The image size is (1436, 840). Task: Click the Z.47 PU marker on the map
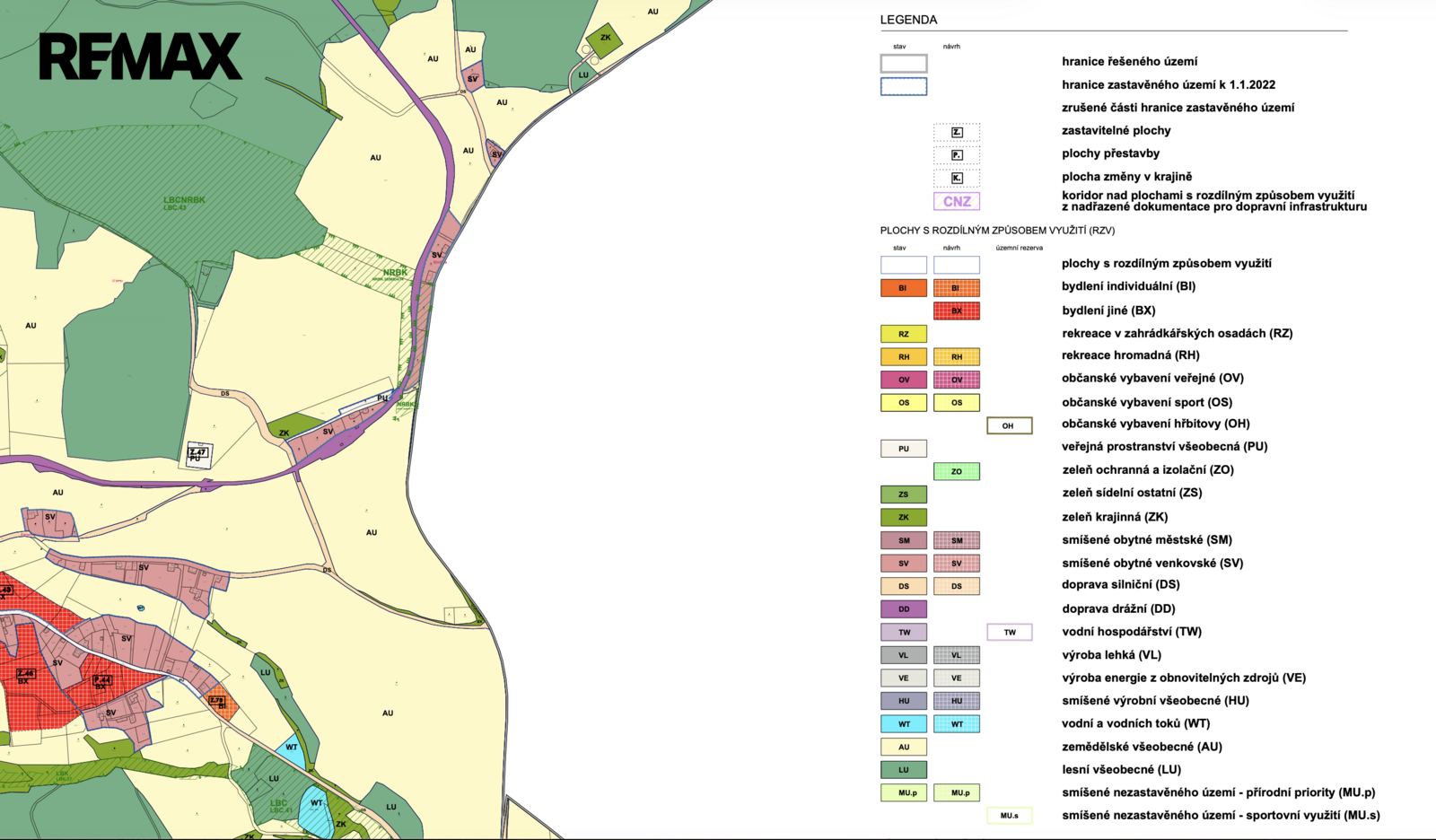pos(198,455)
